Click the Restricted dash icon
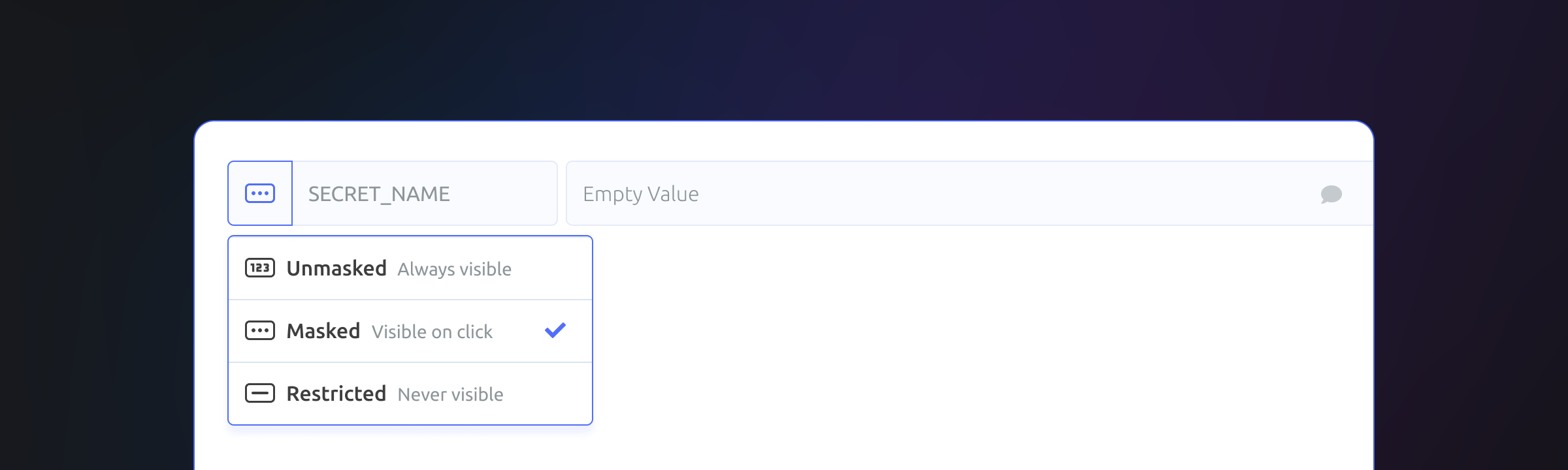The width and height of the screenshot is (1568, 470). pyautogui.click(x=260, y=393)
